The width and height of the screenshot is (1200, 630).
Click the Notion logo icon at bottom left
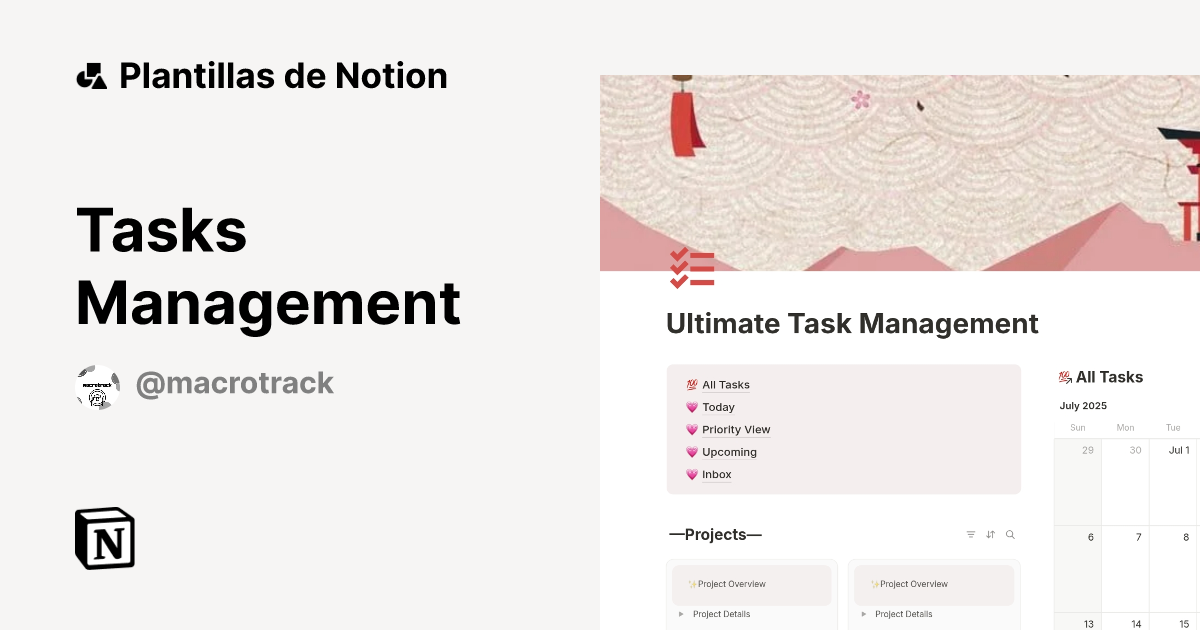(105, 538)
